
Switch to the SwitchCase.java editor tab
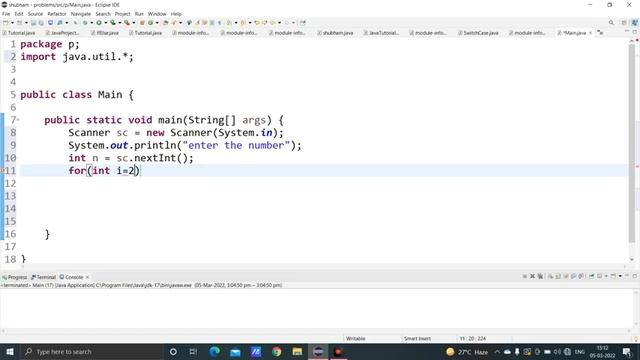pos(478,33)
